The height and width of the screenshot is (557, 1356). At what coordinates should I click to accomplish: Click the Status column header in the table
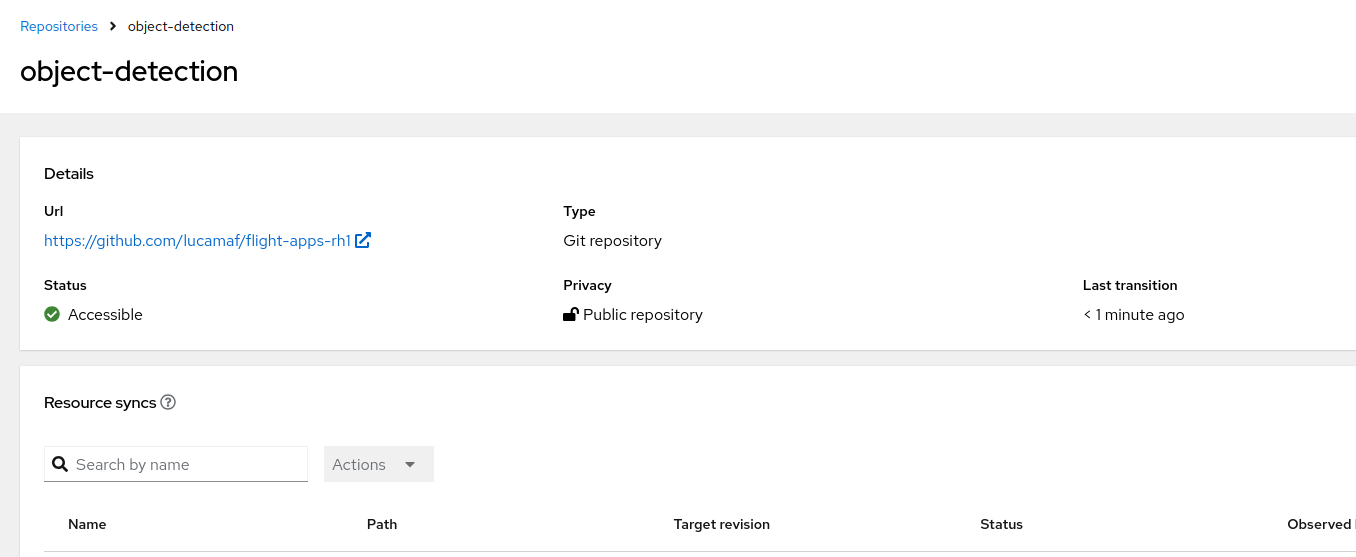click(x=1002, y=524)
